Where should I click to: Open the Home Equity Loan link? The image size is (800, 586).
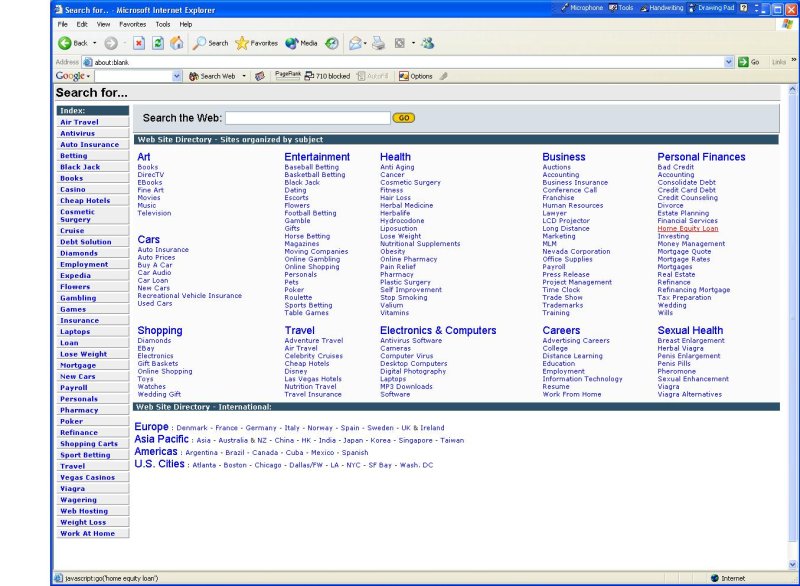click(x=688, y=228)
